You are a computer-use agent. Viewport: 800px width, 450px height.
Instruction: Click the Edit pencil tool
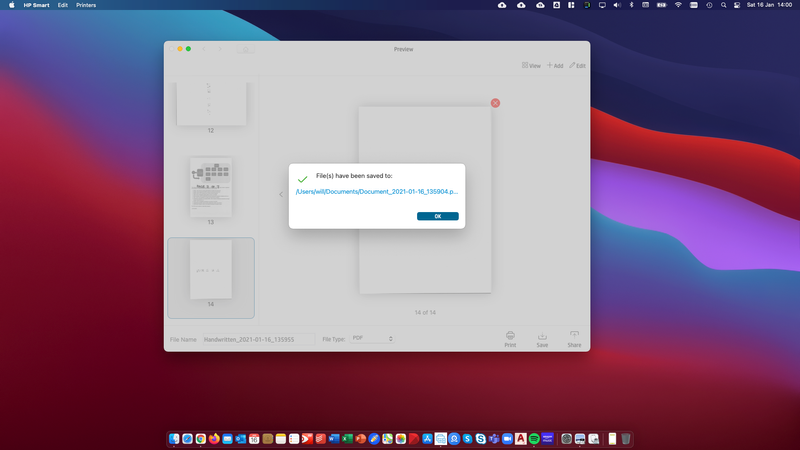click(577, 65)
